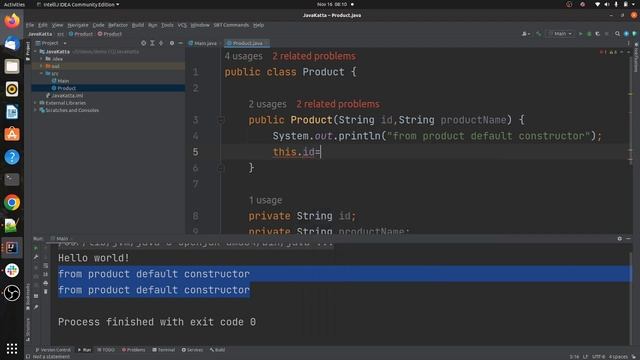
Task: Clear output with the trash icon
Action: pyautogui.click(x=45, y=291)
